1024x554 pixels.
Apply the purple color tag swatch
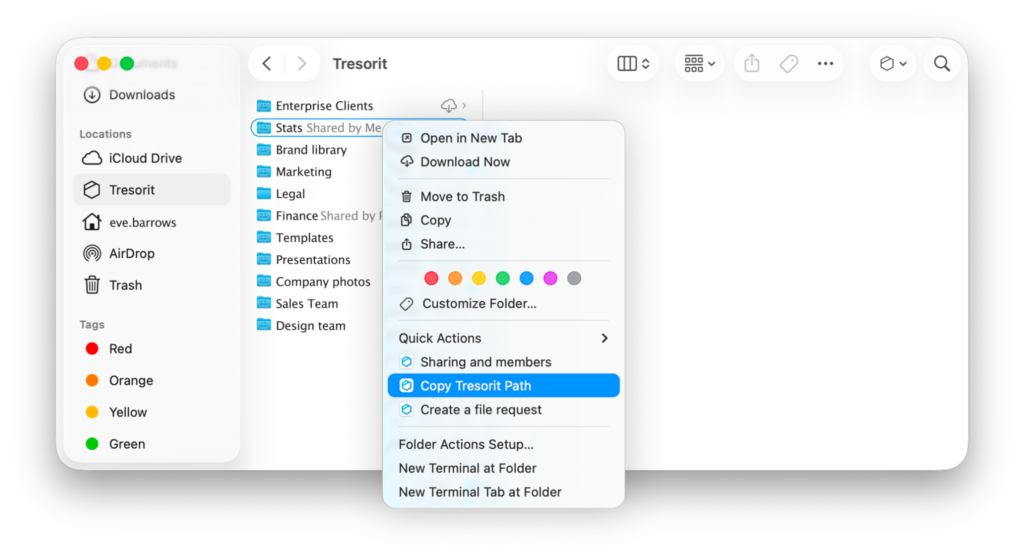(551, 278)
